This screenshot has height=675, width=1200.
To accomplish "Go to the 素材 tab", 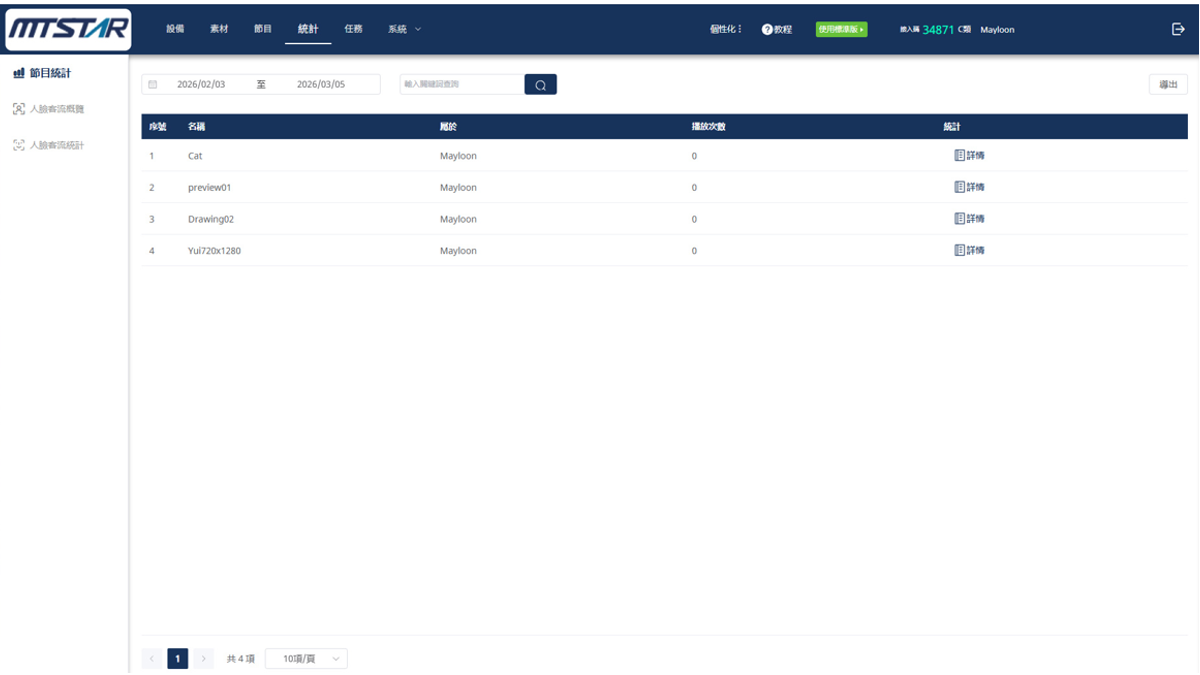I will (219, 29).
